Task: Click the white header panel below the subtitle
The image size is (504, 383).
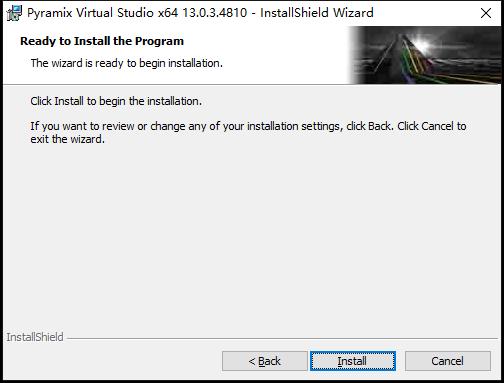Action: [x=173, y=77]
